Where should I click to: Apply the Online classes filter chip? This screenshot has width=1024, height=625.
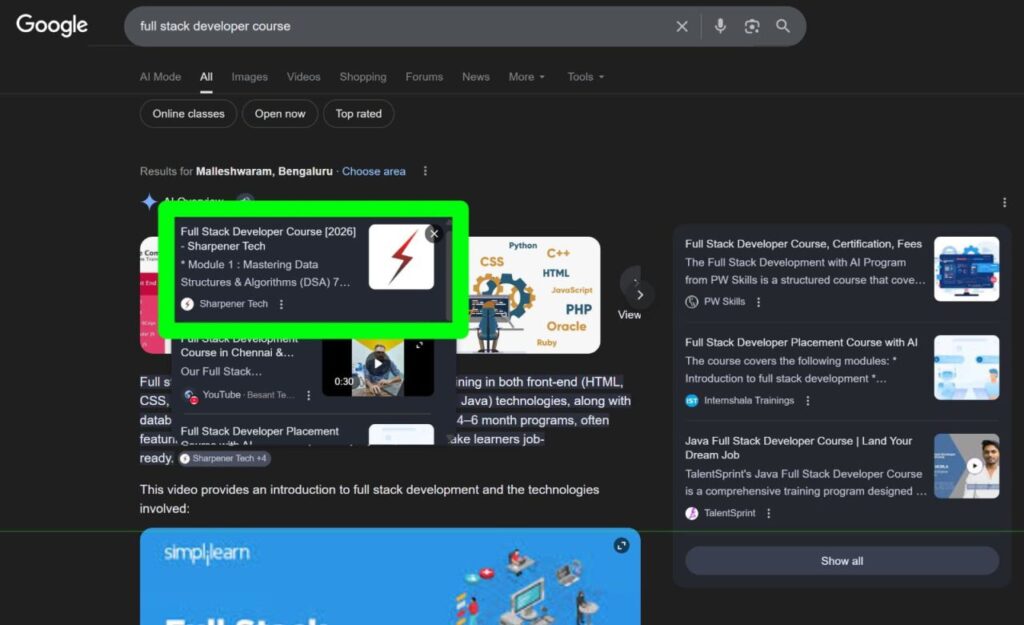pyautogui.click(x=188, y=114)
